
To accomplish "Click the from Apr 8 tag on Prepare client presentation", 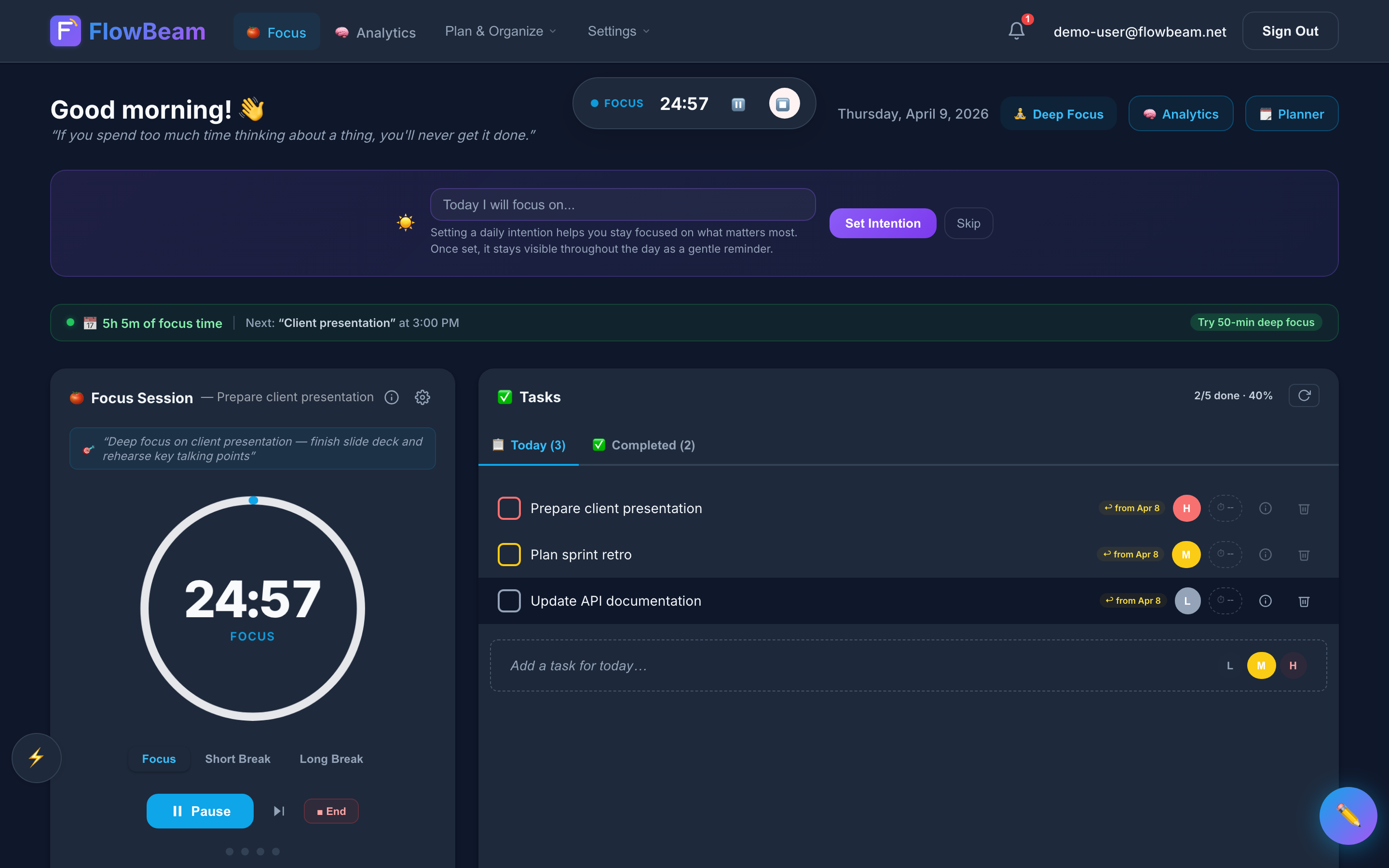I will pos(1131,508).
